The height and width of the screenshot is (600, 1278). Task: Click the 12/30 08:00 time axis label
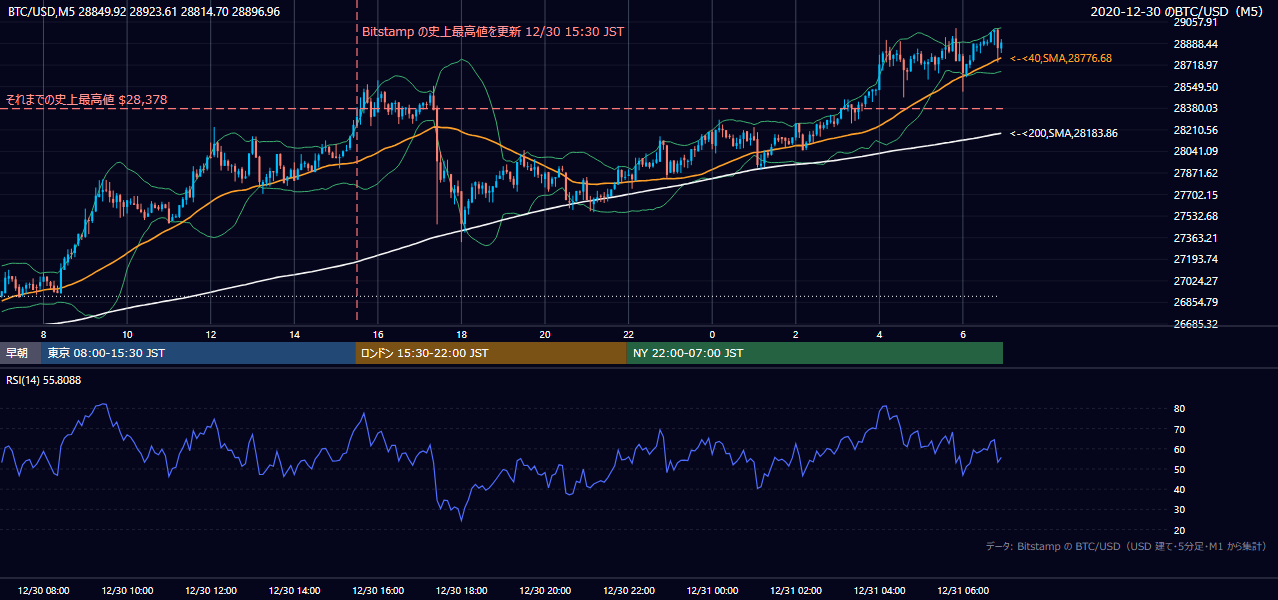[x=44, y=591]
